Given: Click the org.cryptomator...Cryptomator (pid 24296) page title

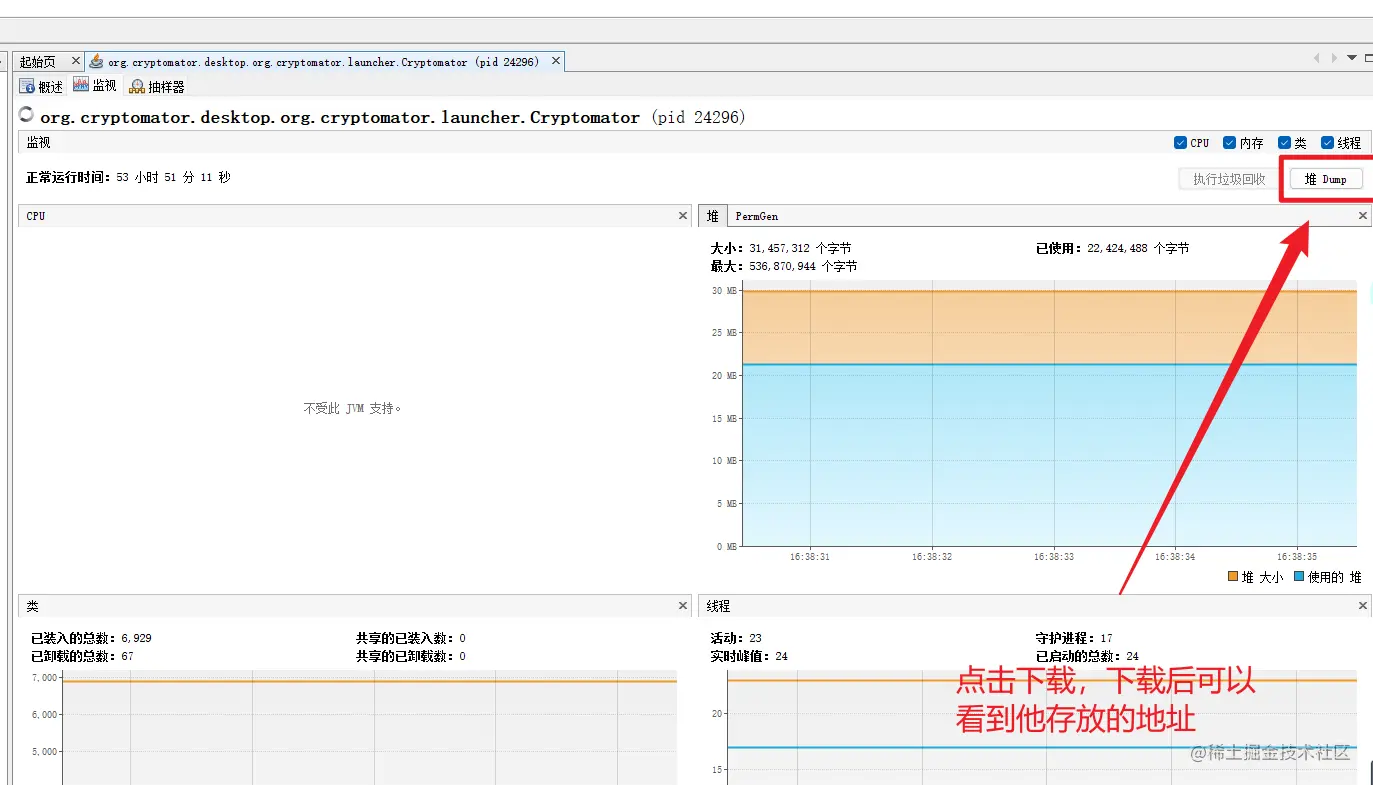Looking at the screenshot, I should coord(393,117).
